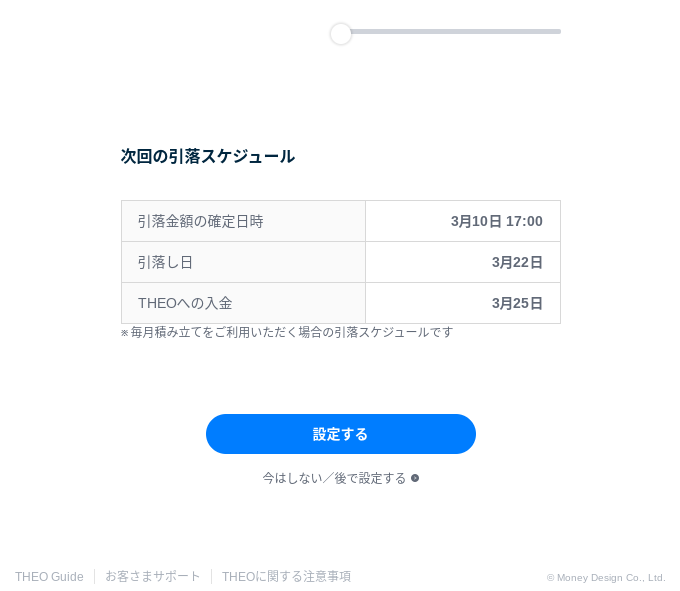The width and height of the screenshot is (680, 591).
Task: Select the THEOへの入金 label cell
Action: point(243,303)
